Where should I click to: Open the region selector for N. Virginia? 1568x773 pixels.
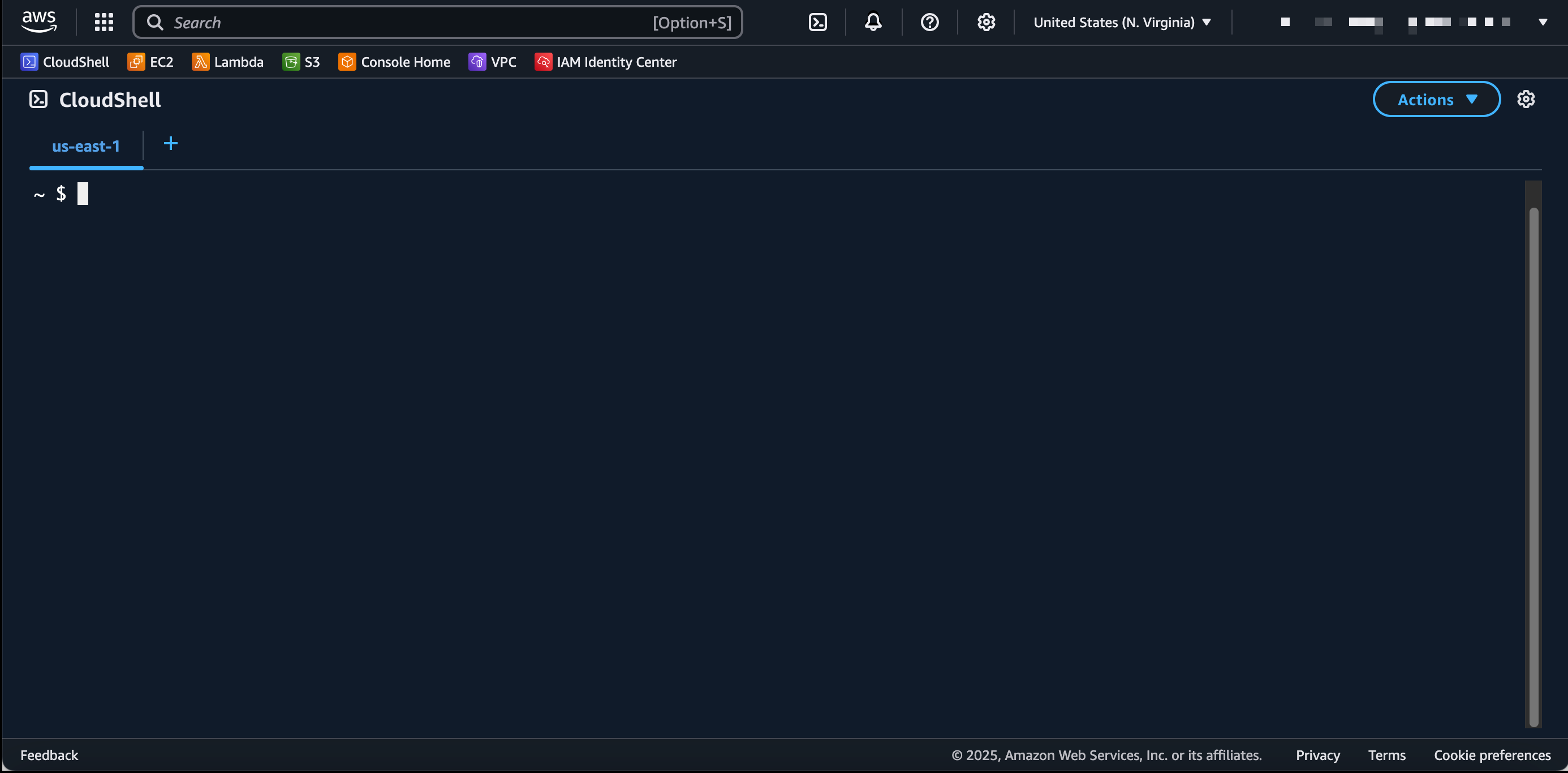(1122, 22)
